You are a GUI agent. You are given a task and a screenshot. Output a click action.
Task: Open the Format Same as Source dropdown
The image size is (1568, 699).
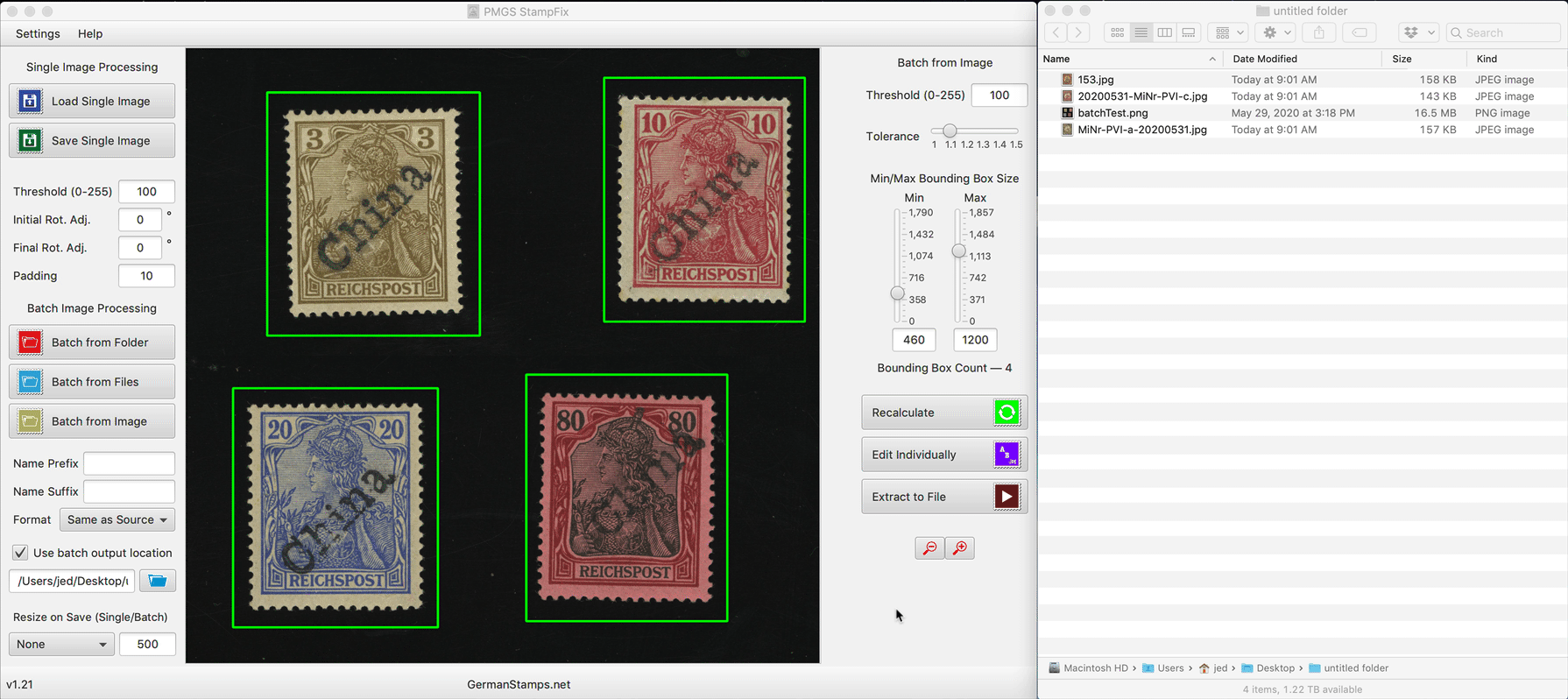click(117, 519)
